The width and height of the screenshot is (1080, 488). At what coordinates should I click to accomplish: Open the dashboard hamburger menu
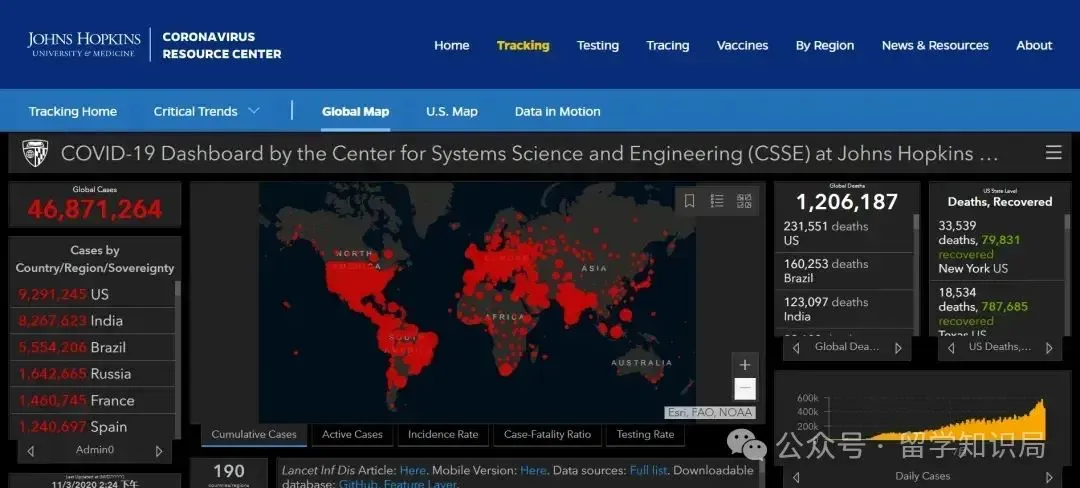[1053, 153]
